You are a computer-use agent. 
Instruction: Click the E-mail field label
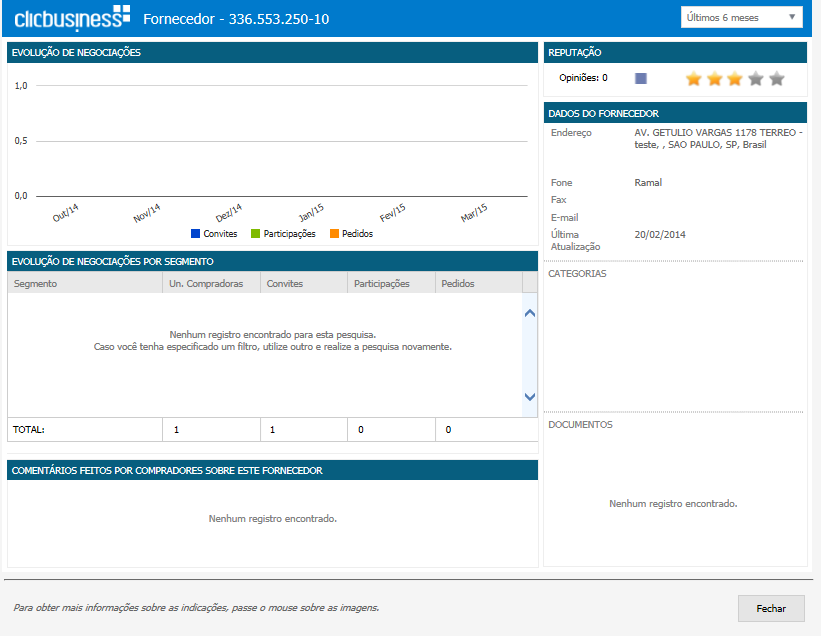coord(564,217)
